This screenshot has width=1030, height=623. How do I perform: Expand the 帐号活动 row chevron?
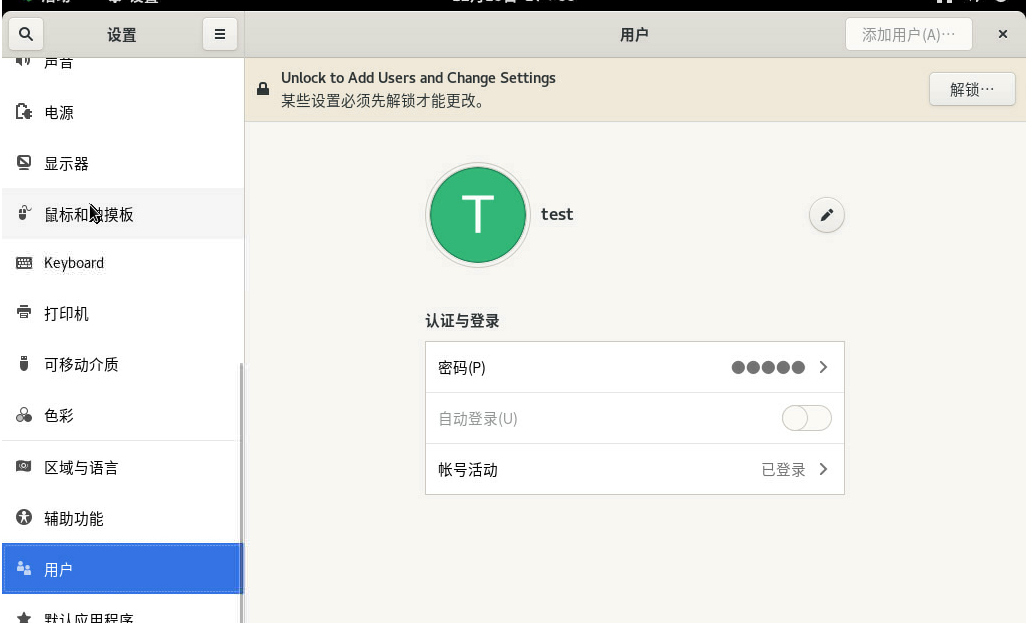(x=823, y=469)
